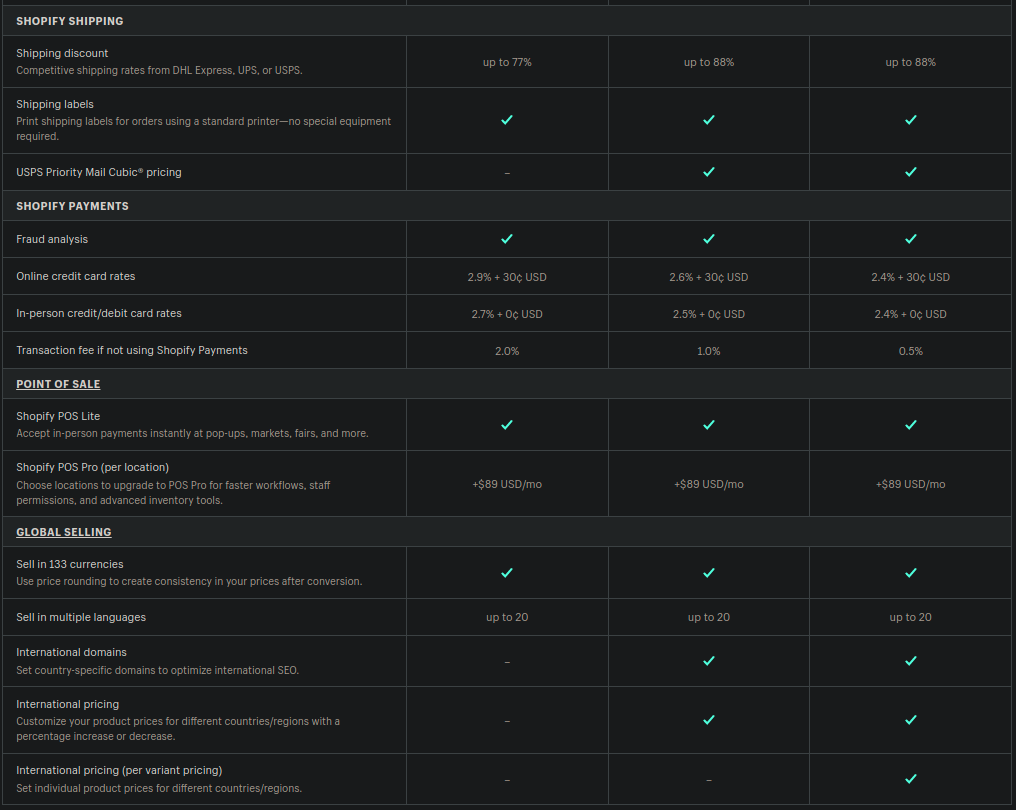
Task: Click the 'Accept in-person payments instantly' description
Action: [192, 434]
